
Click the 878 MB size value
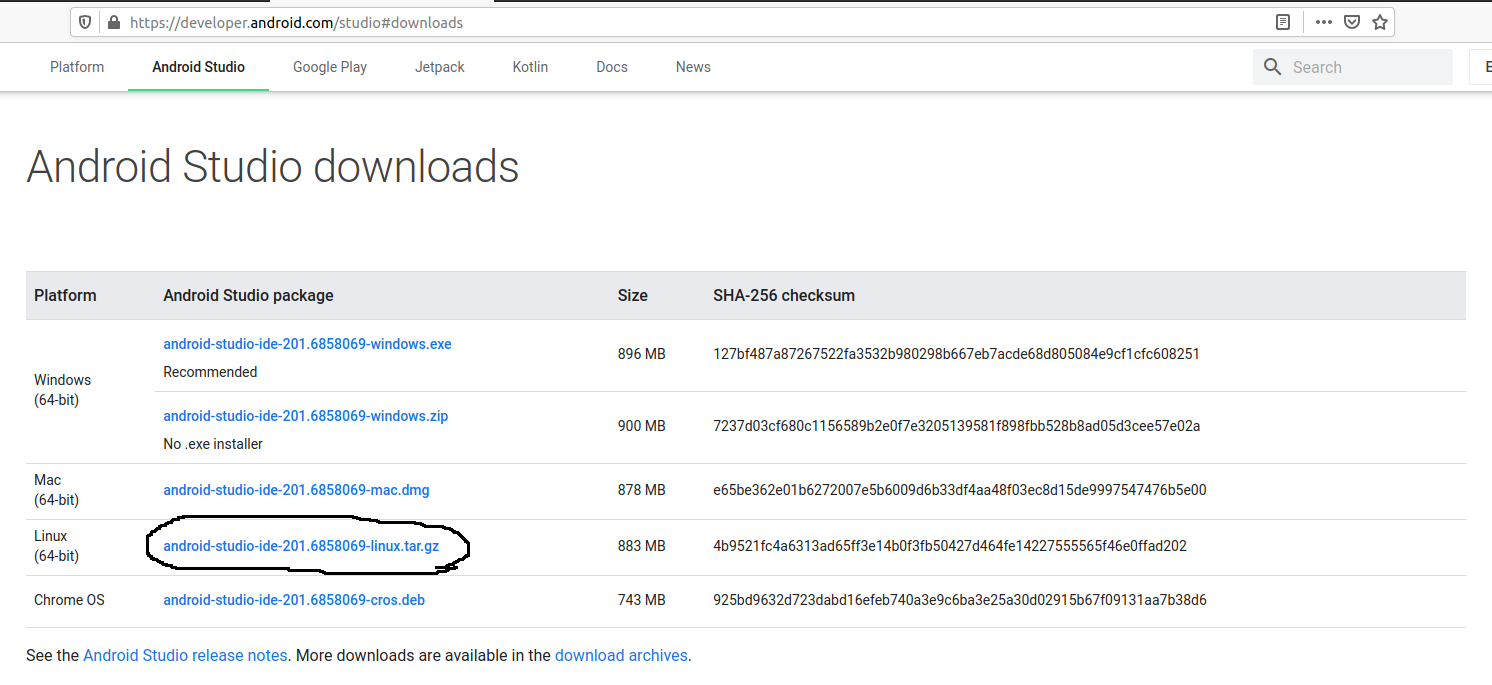[x=642, y=490]
